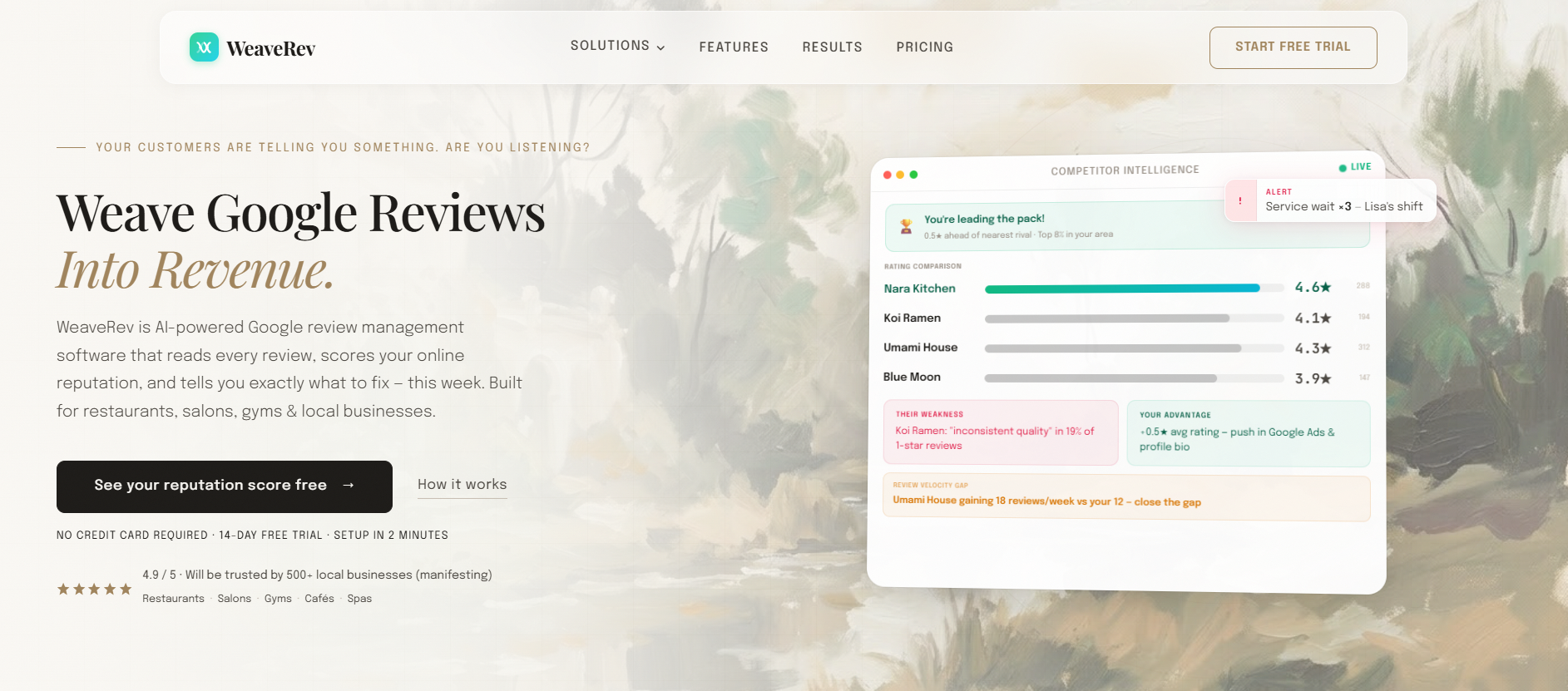1568x691 pixels.
Task: Click the Rating Comparison heading
Action: [x=922, y=266]
